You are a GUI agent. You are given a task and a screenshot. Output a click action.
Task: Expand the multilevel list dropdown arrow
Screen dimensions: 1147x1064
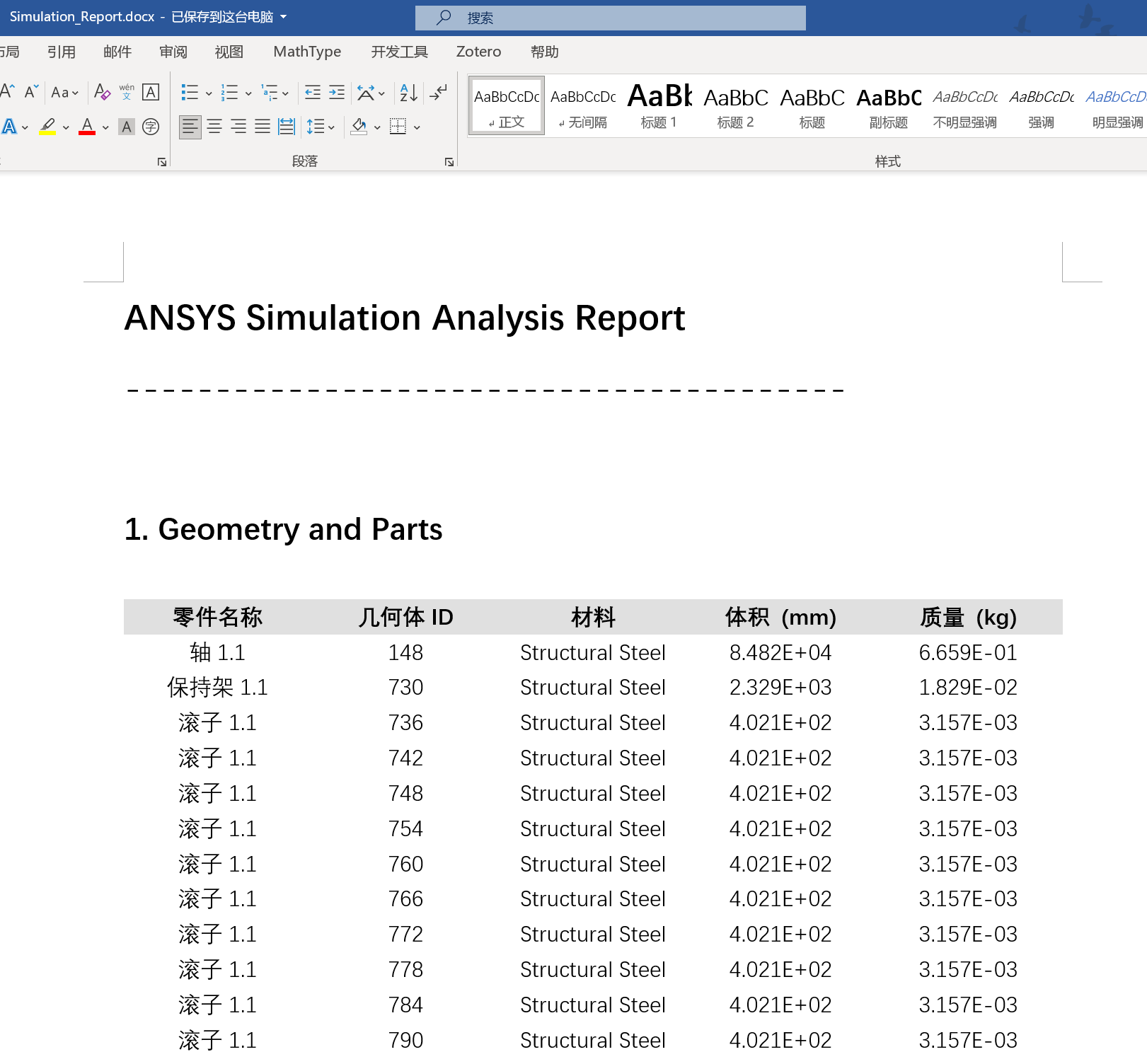(x=285, y=93)
